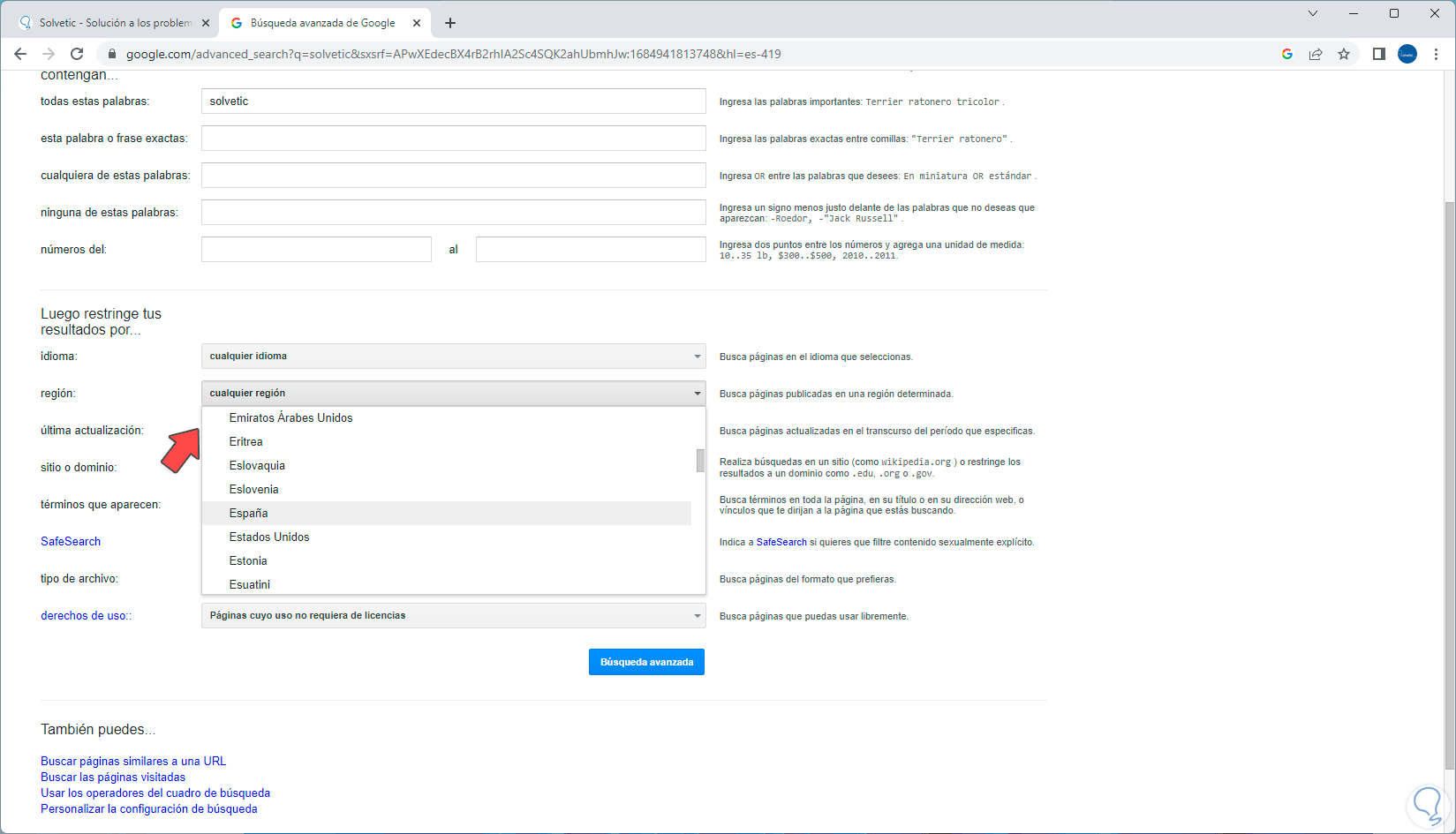Focus 'ninguna de estas palabras' field

pos(454,213)
